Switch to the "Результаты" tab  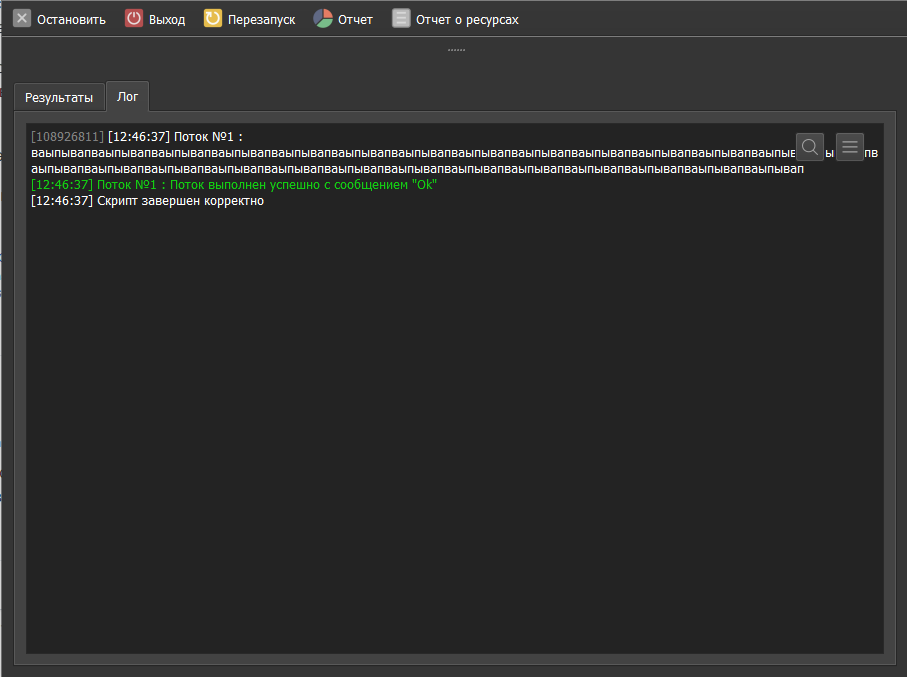pyautogui.click(x=59, y=97)
